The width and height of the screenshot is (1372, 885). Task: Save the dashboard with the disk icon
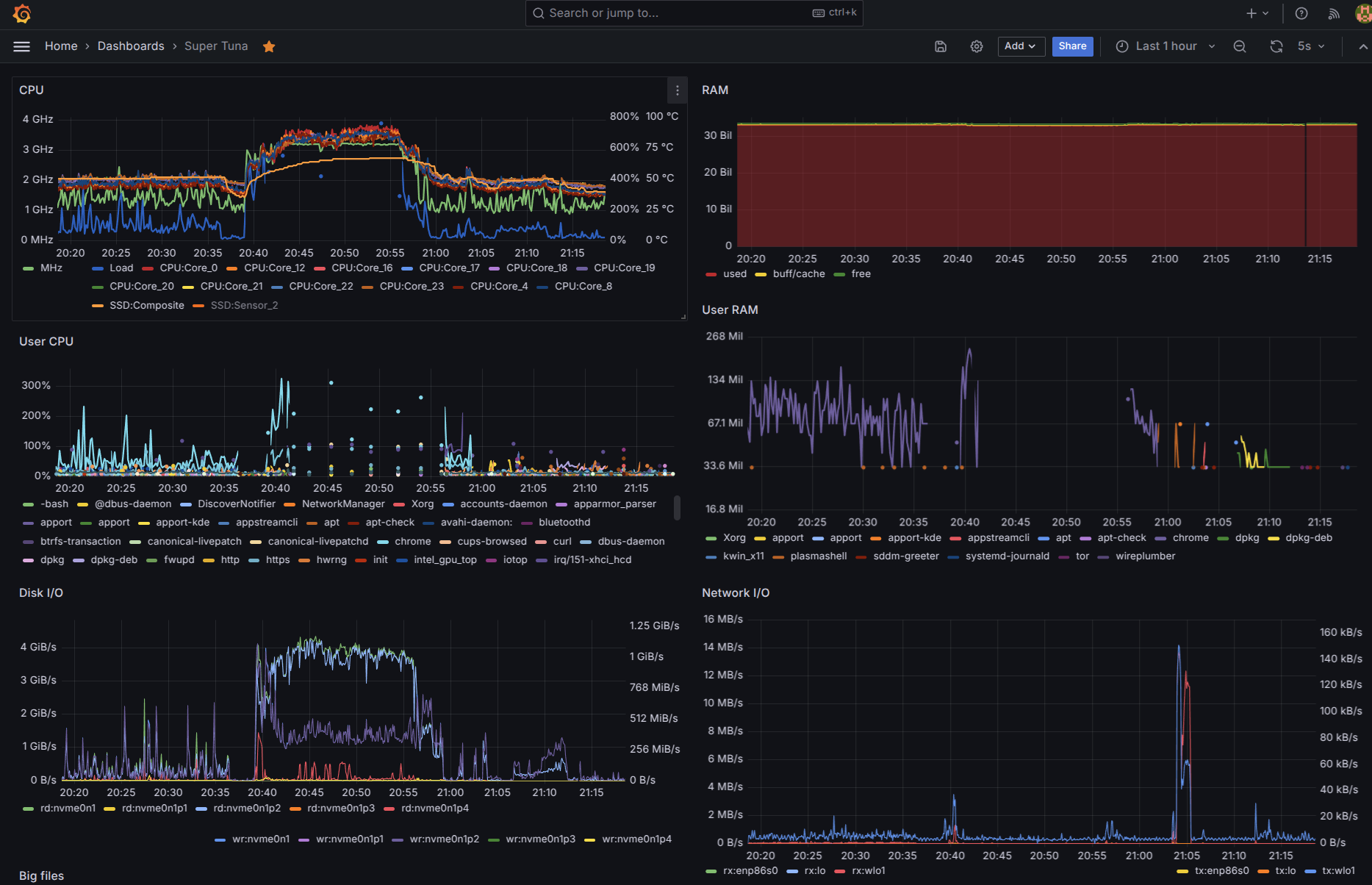[x=941, y=46]
